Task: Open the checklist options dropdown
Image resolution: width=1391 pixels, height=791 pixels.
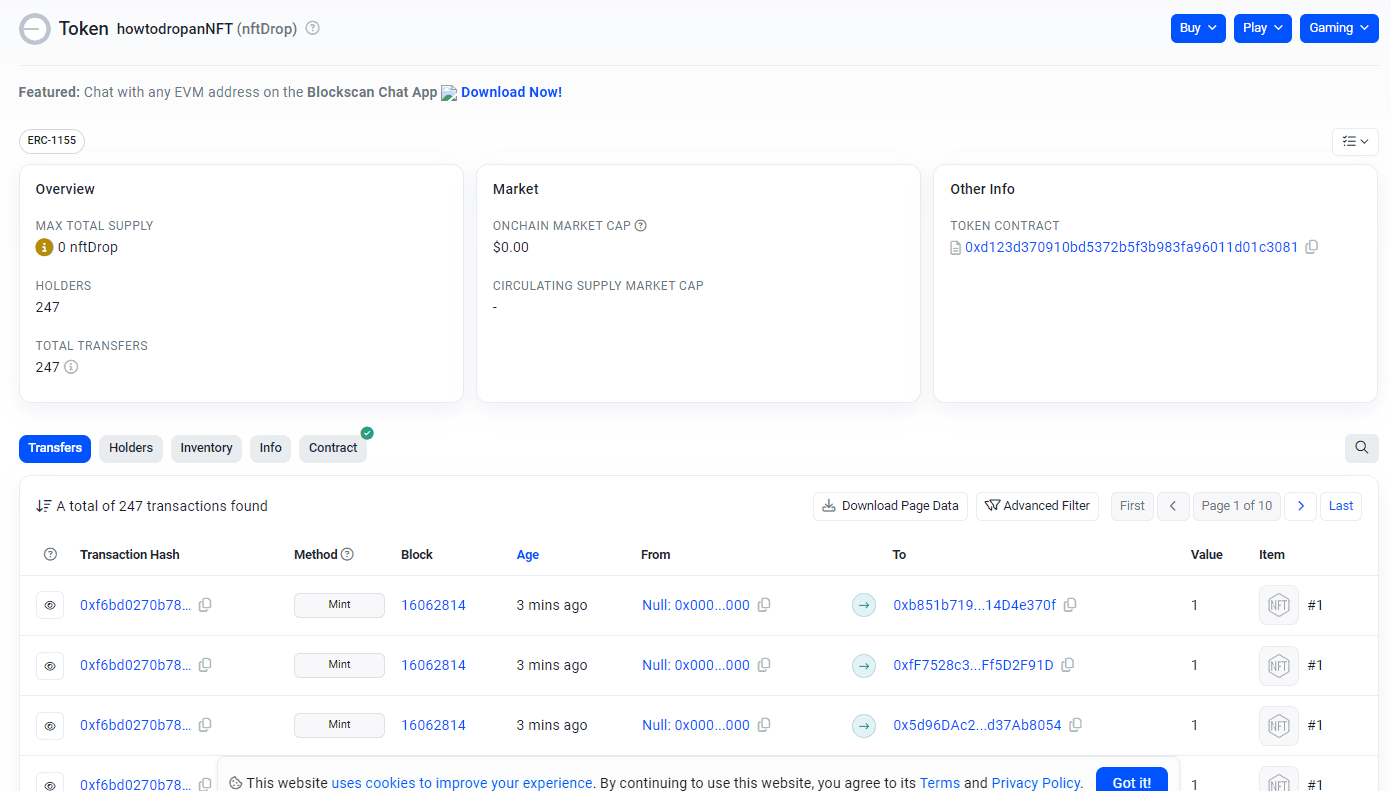Action: pyautogui.click(x=1355, y=142)
